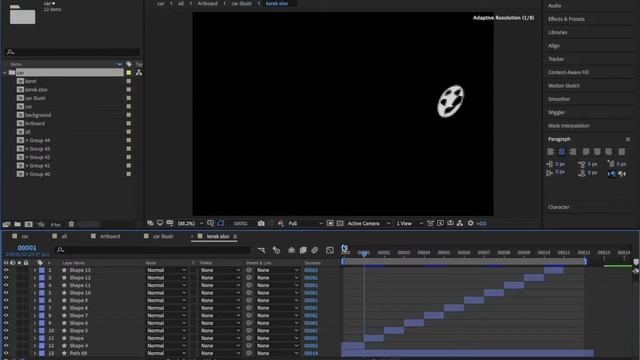Screen dimensions: 640x360
Task: Hide the Shape 12 layer eye icon
Action: [x=6, y=278]
